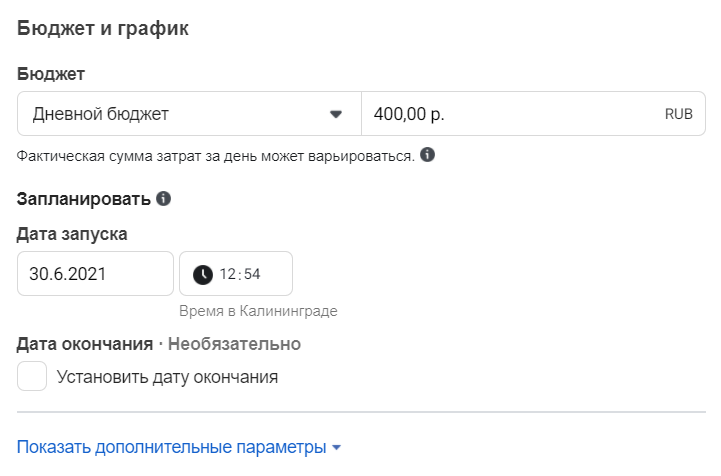Edit the 400,00 р. budget amount field
Image resolution: width=721 pixels, height=476 pixels.
pyautogui.click(x=533, y=114)
